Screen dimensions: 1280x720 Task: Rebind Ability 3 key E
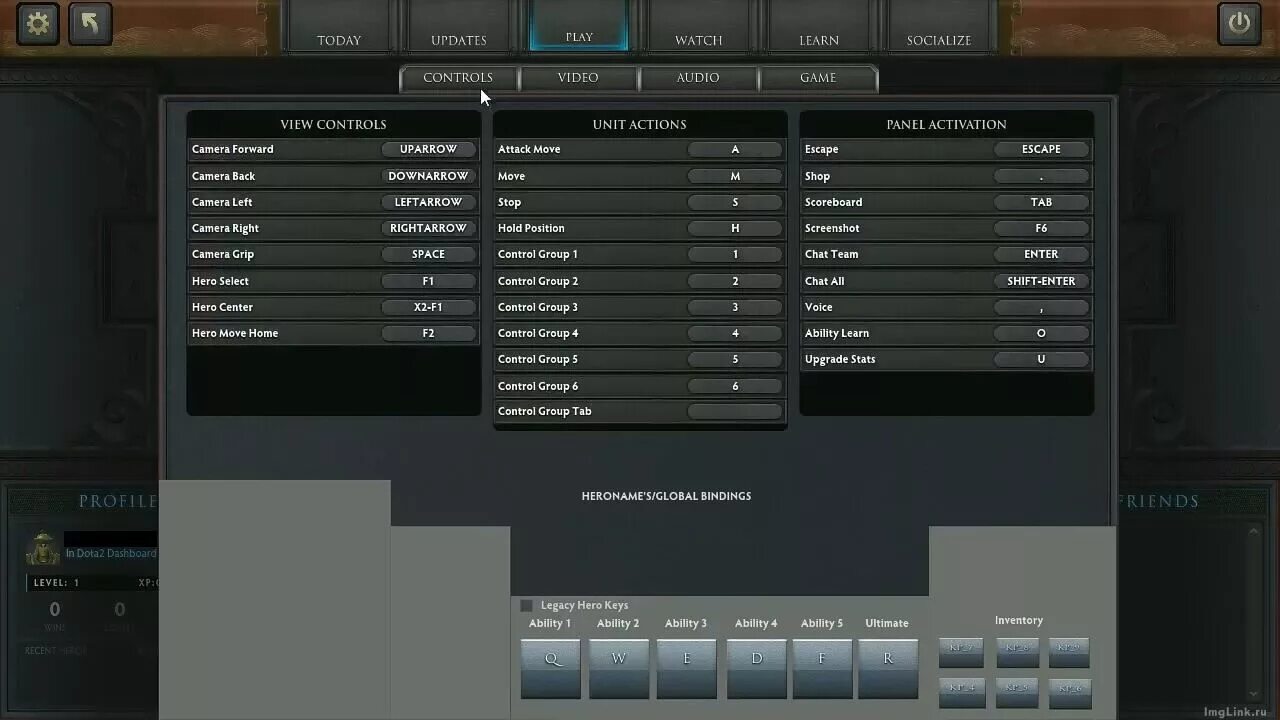coord(687,667)
